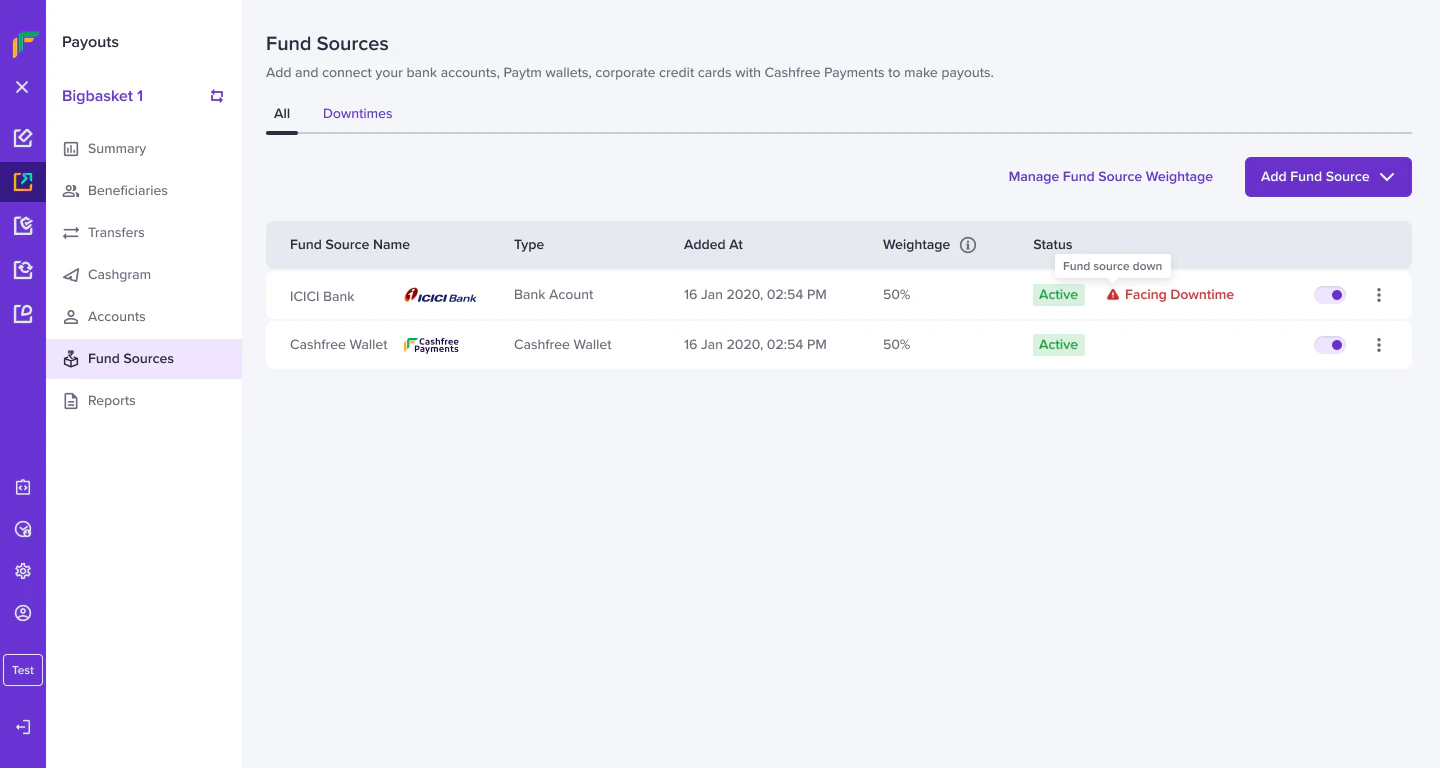Click the Cashfree logo in the purple rail
Image resolution: width=1440 pixels, height=768 pixels.
tap(24, 44)
